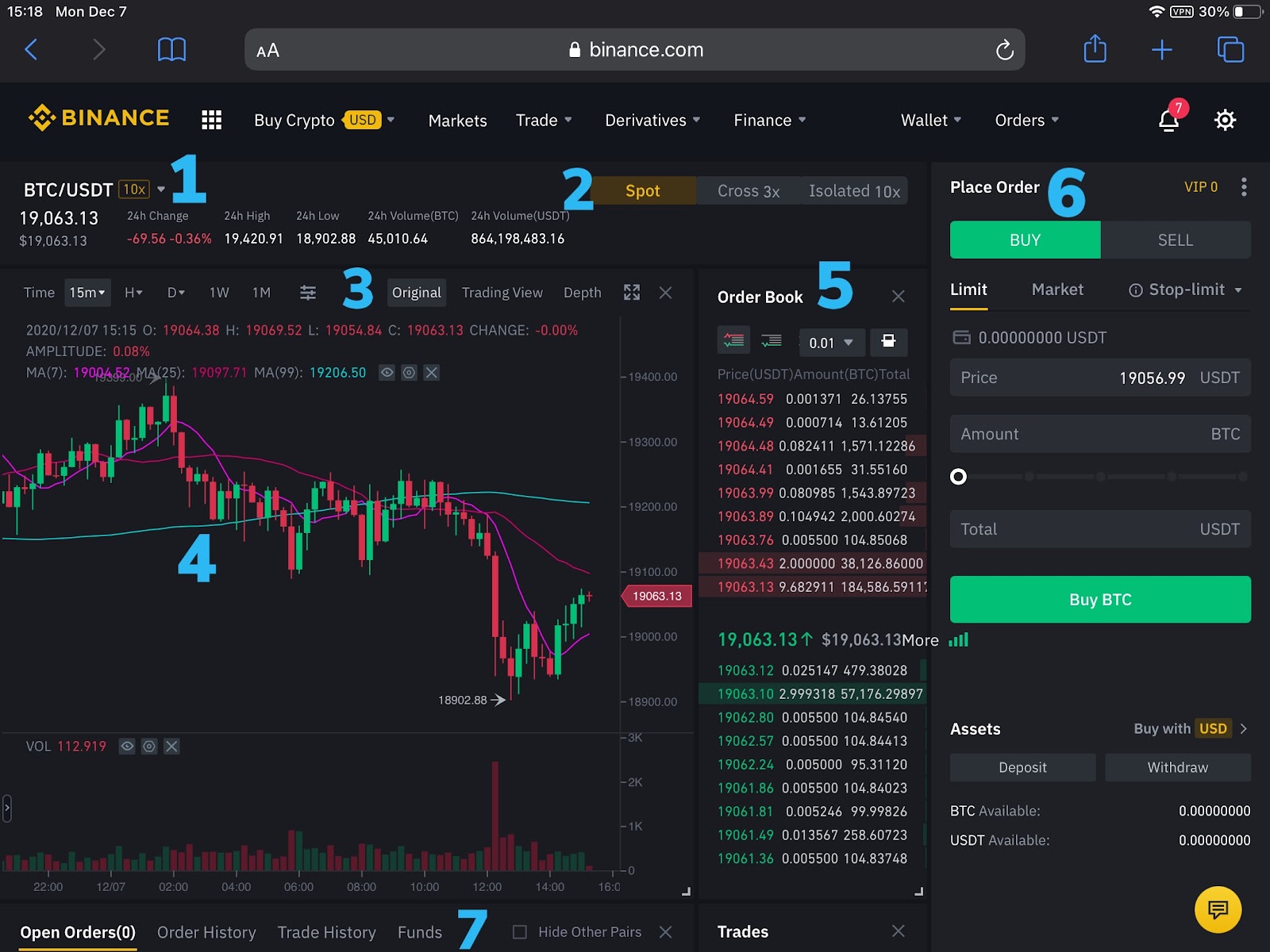This screenshot has height=952, width=1270.
Task: Open Trade History tab
Action: [x=326, y=932]
